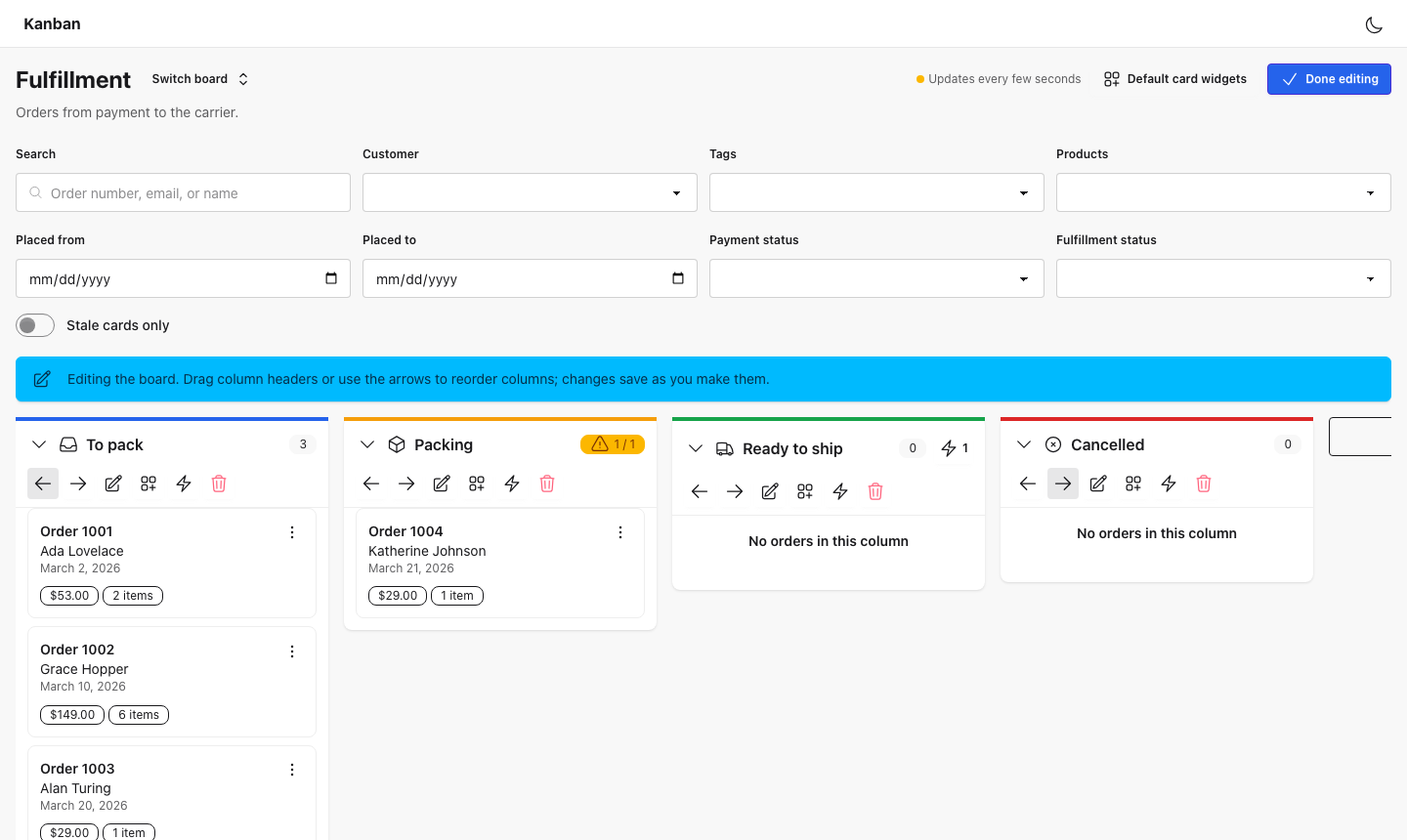Delete the To pack column
The width and height of the screenshot is (1407, 840).
coord(219,483)
